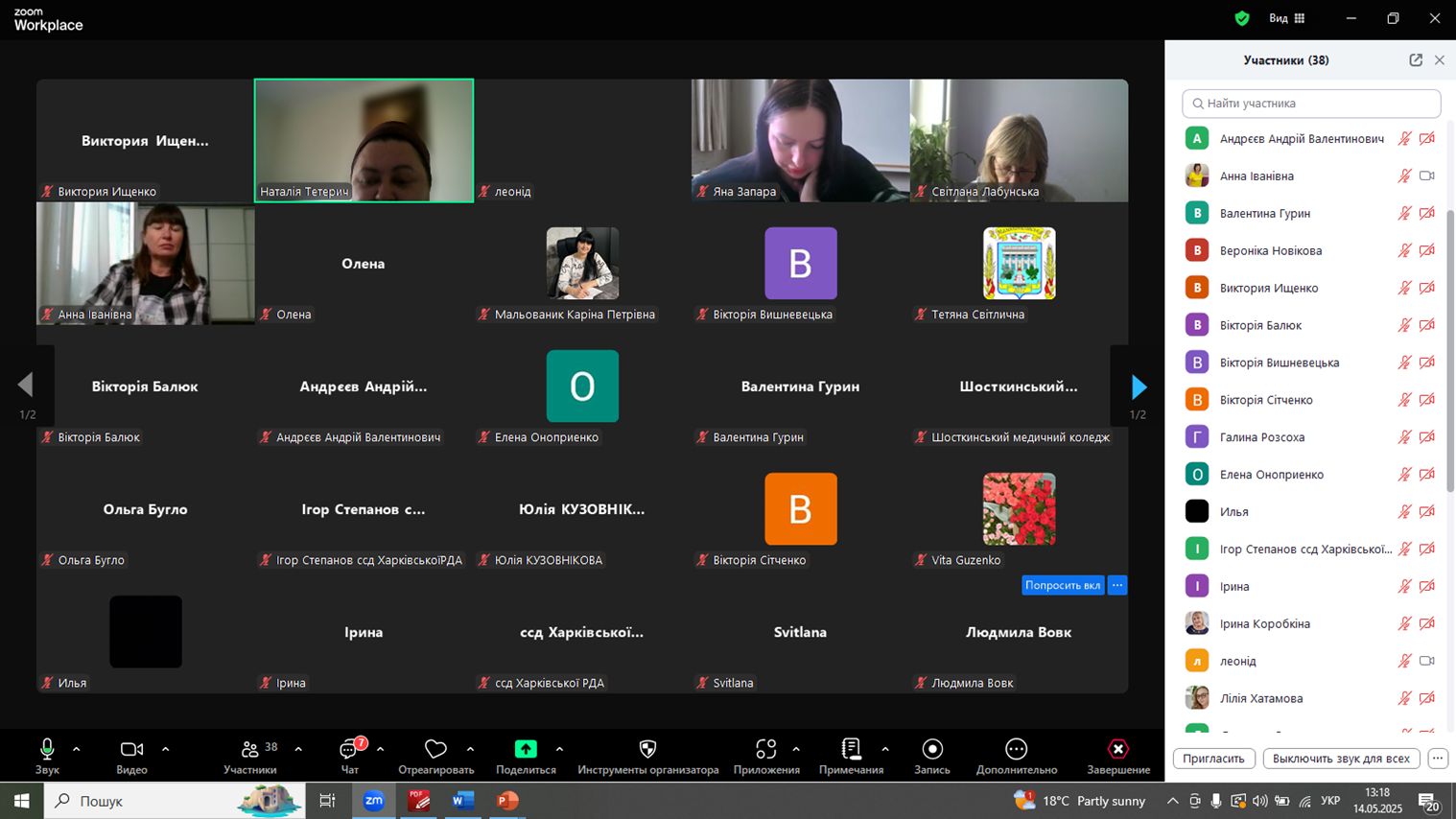
Task: Open the Reactions heart icon
Action: [x=435, y=749]
